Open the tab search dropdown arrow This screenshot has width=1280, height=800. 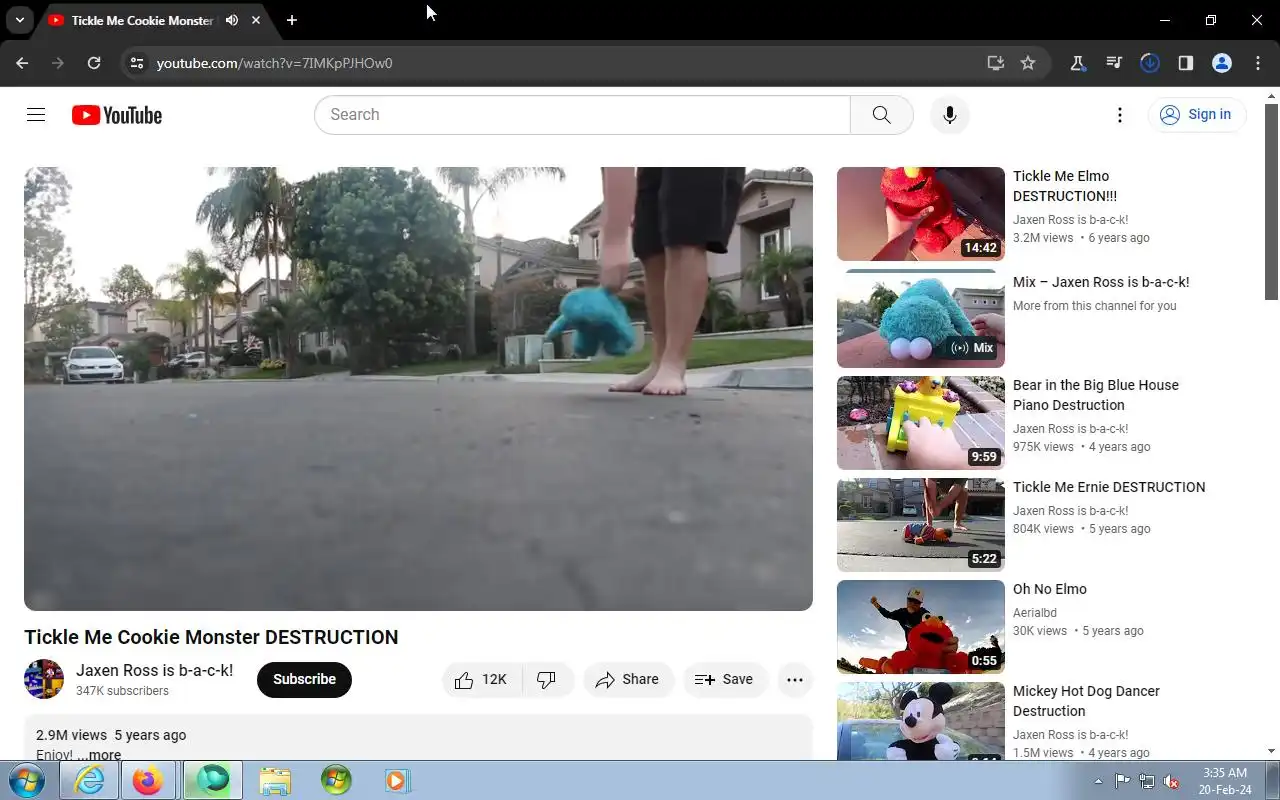coord(19,20)
